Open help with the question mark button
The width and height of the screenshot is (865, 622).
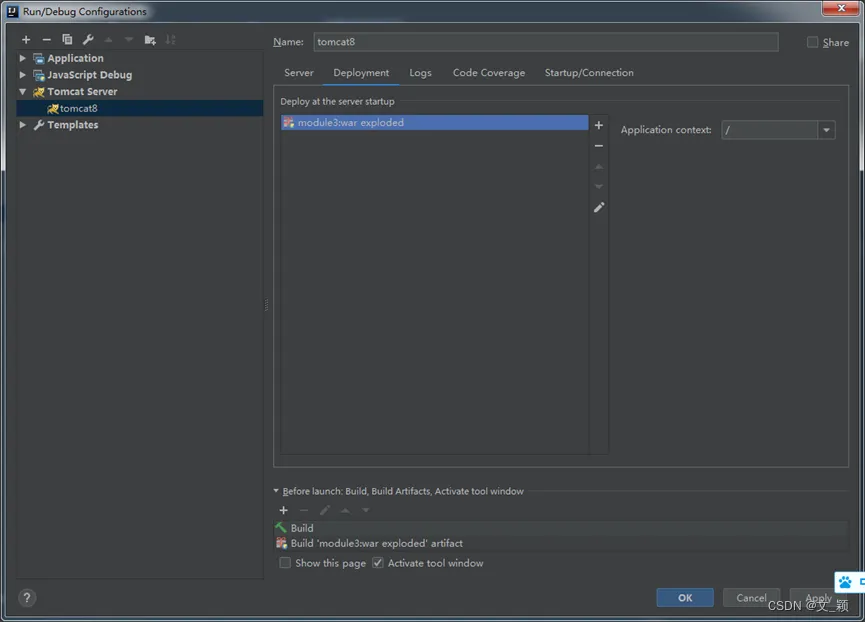(x=27, y=598)
